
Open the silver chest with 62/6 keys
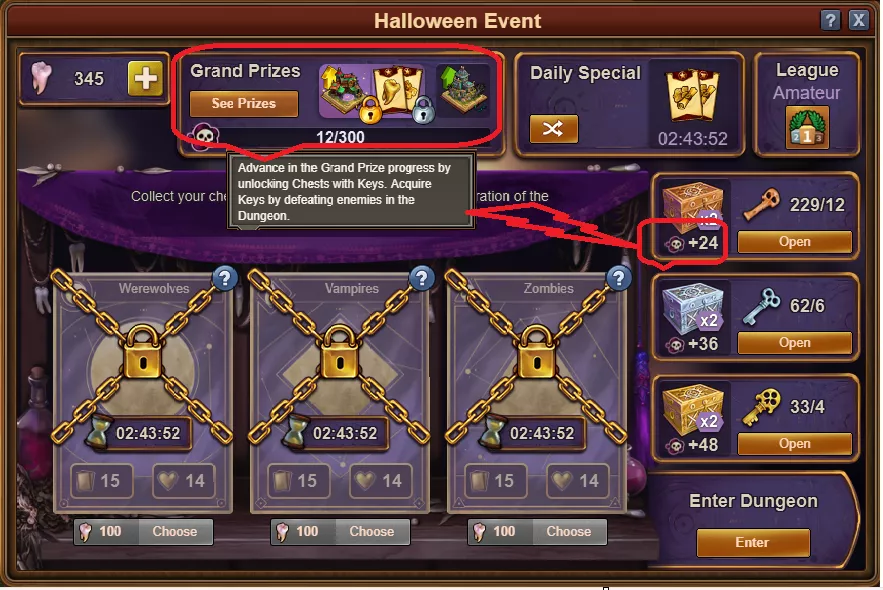point(795,343)
